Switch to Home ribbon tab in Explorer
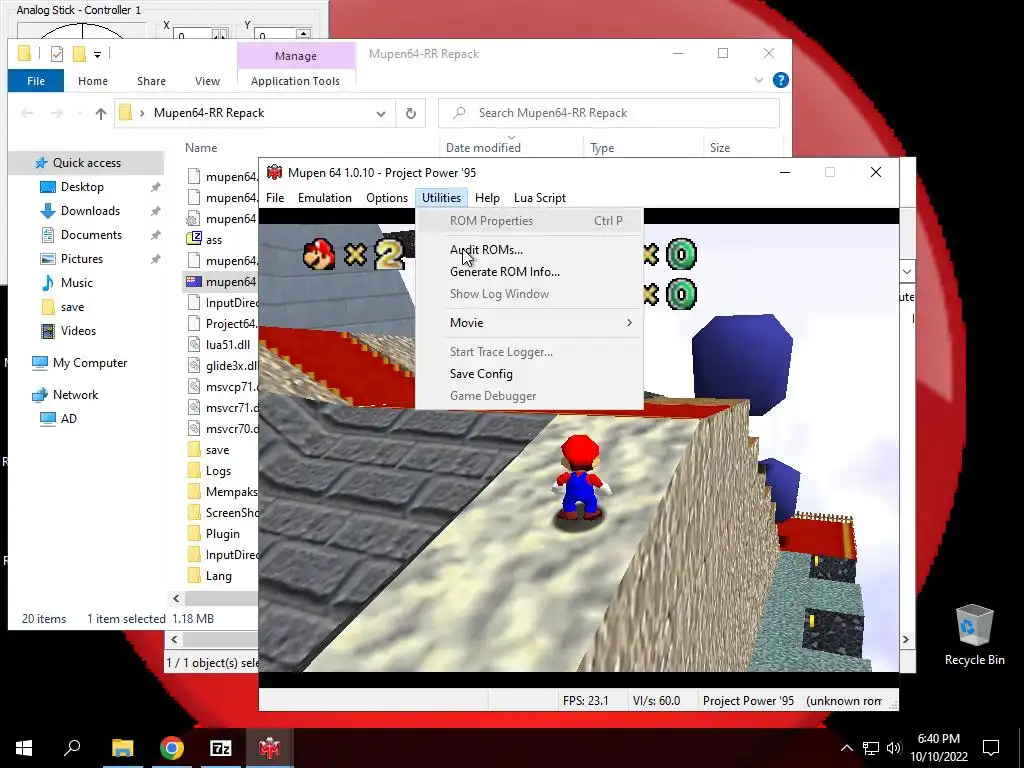The height and width of the screenshot is (768, 1024). 93,81
